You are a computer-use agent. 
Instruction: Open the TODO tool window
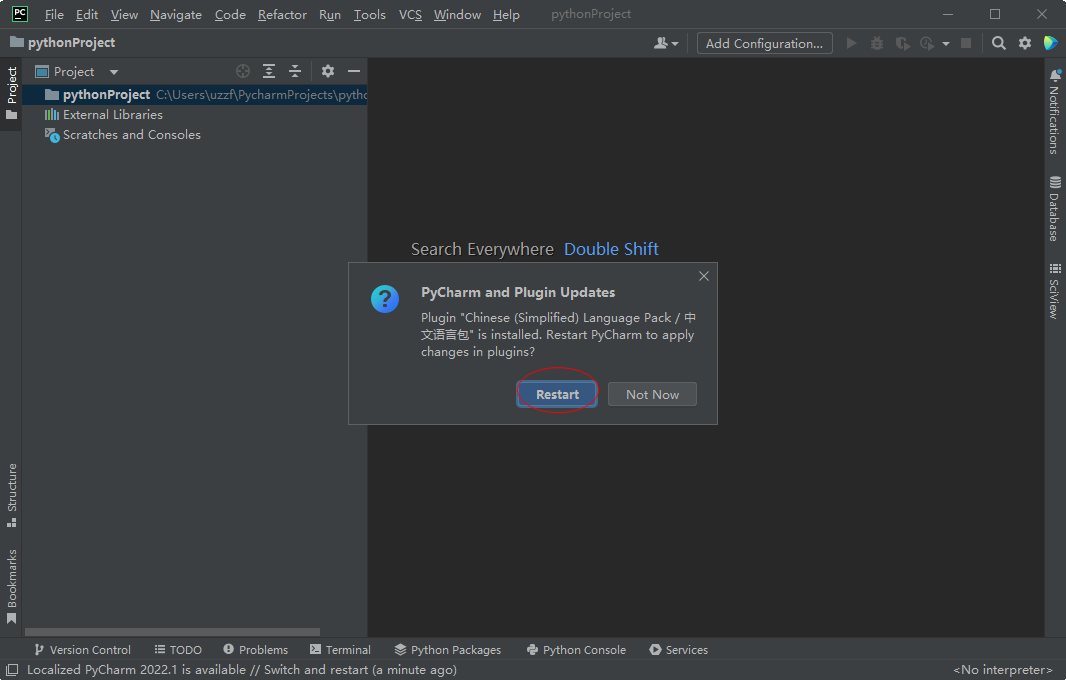coord(178,650)
